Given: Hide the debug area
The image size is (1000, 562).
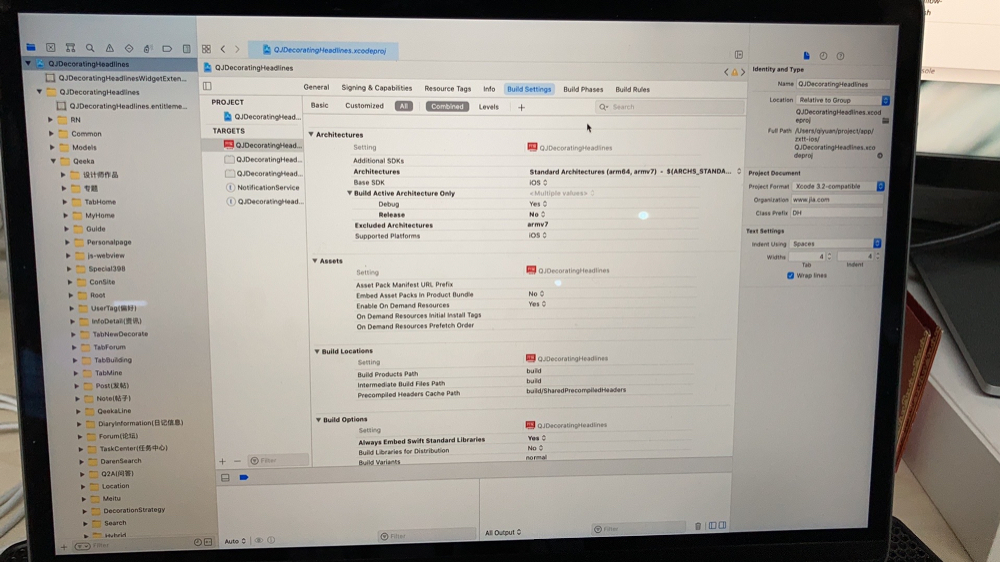Looking at the screenshot, I should 225,477.
